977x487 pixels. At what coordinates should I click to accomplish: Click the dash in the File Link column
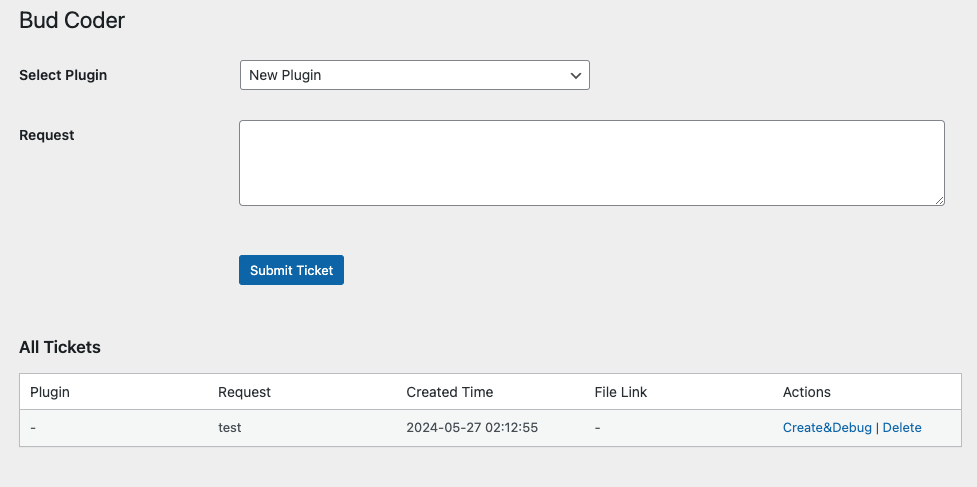tap(597, 428)
